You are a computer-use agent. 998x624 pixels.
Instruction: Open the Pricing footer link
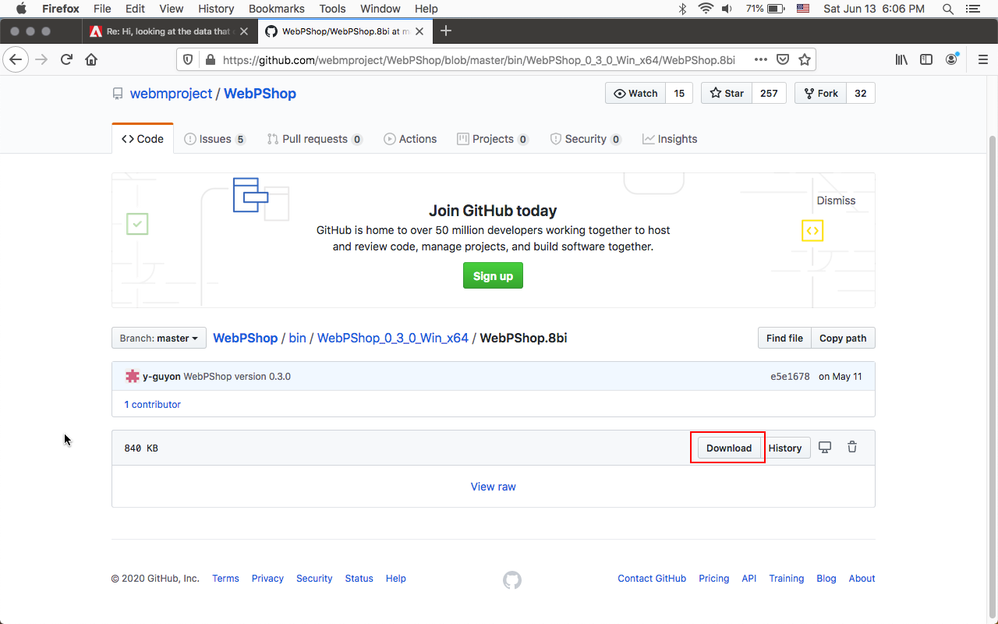(x=713, y=578)
